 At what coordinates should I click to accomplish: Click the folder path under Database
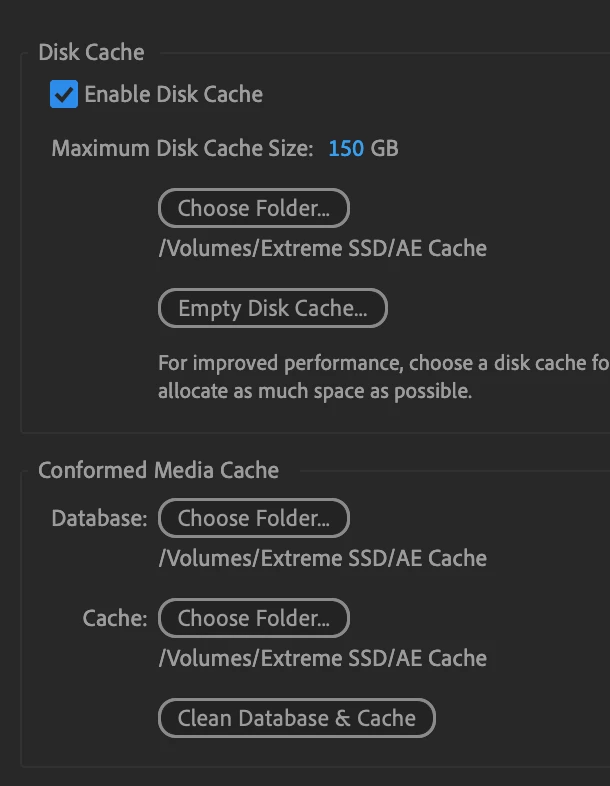point(322,558)
